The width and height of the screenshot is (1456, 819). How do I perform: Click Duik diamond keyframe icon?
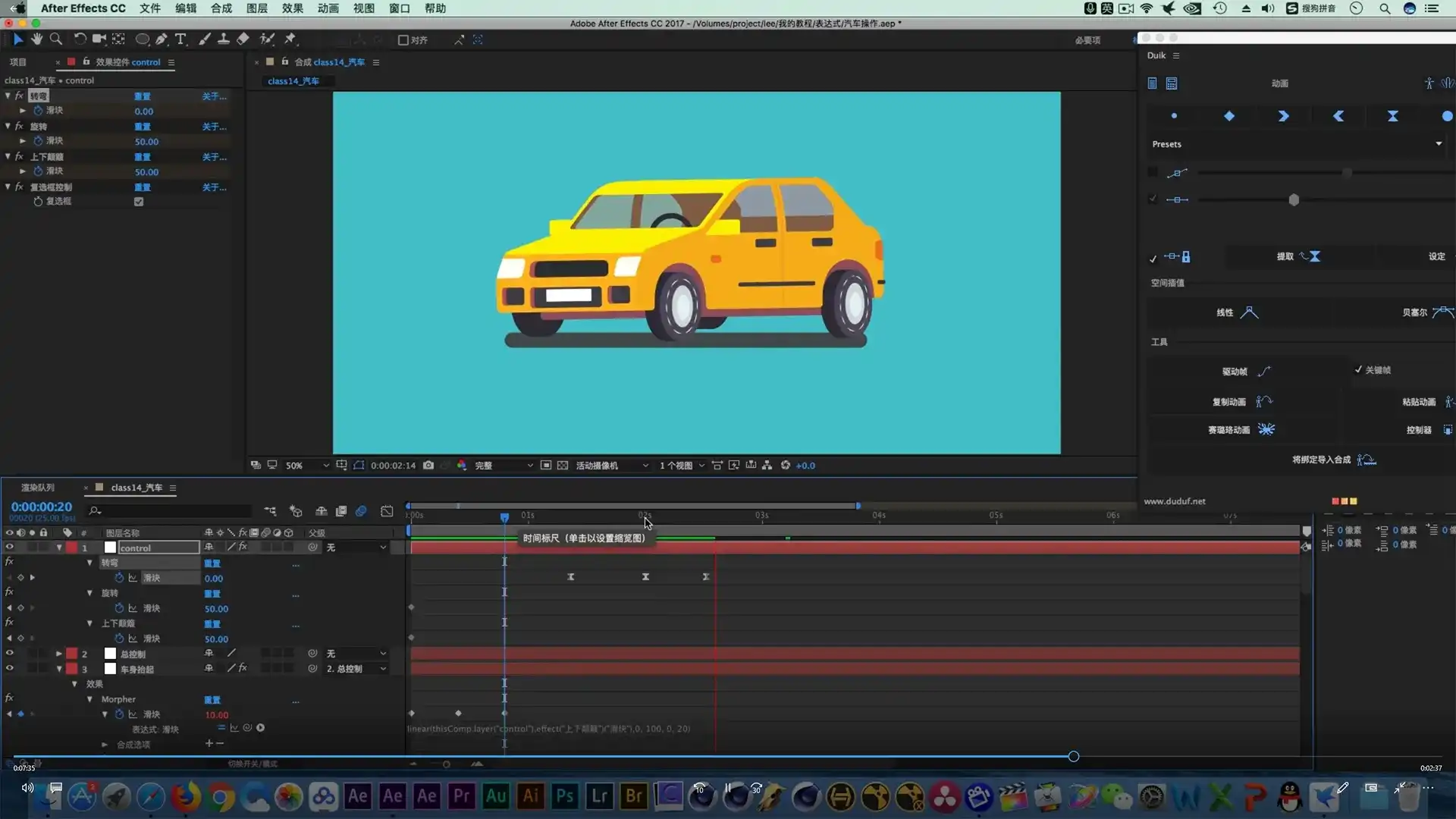[1229, 116]
